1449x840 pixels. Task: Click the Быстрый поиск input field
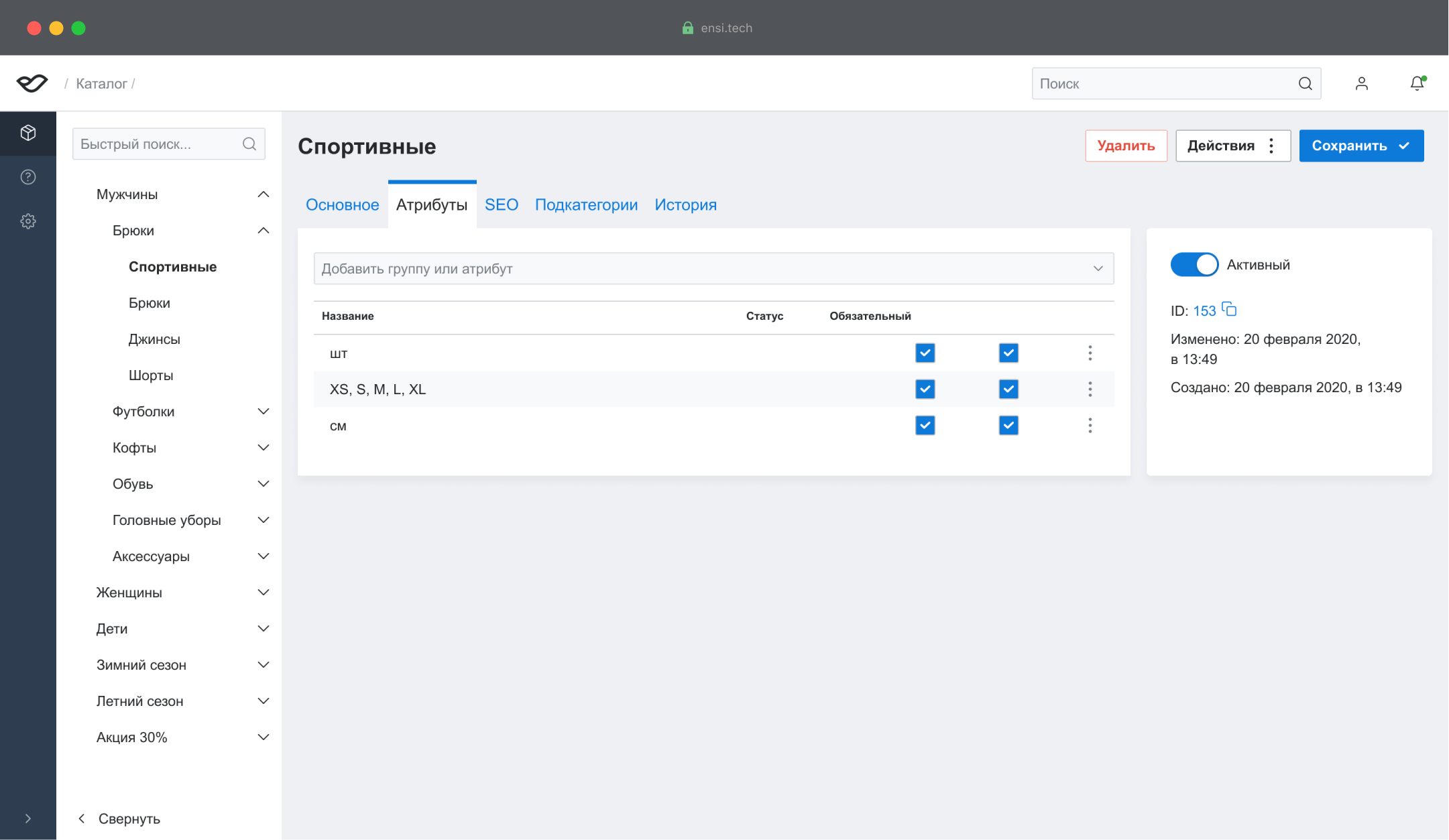[x=160, y=144]
